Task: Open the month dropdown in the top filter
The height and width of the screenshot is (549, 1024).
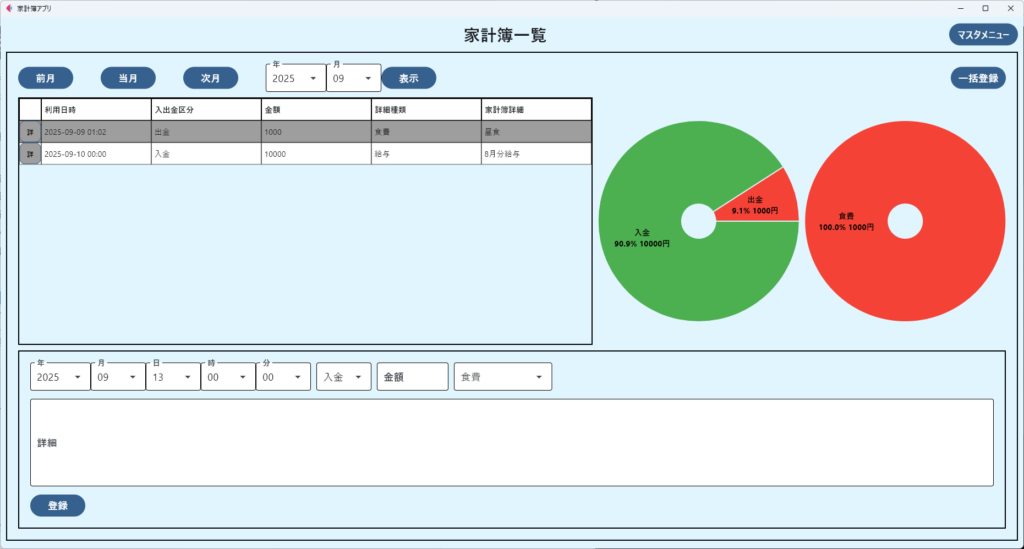Action: click(353, 78)
